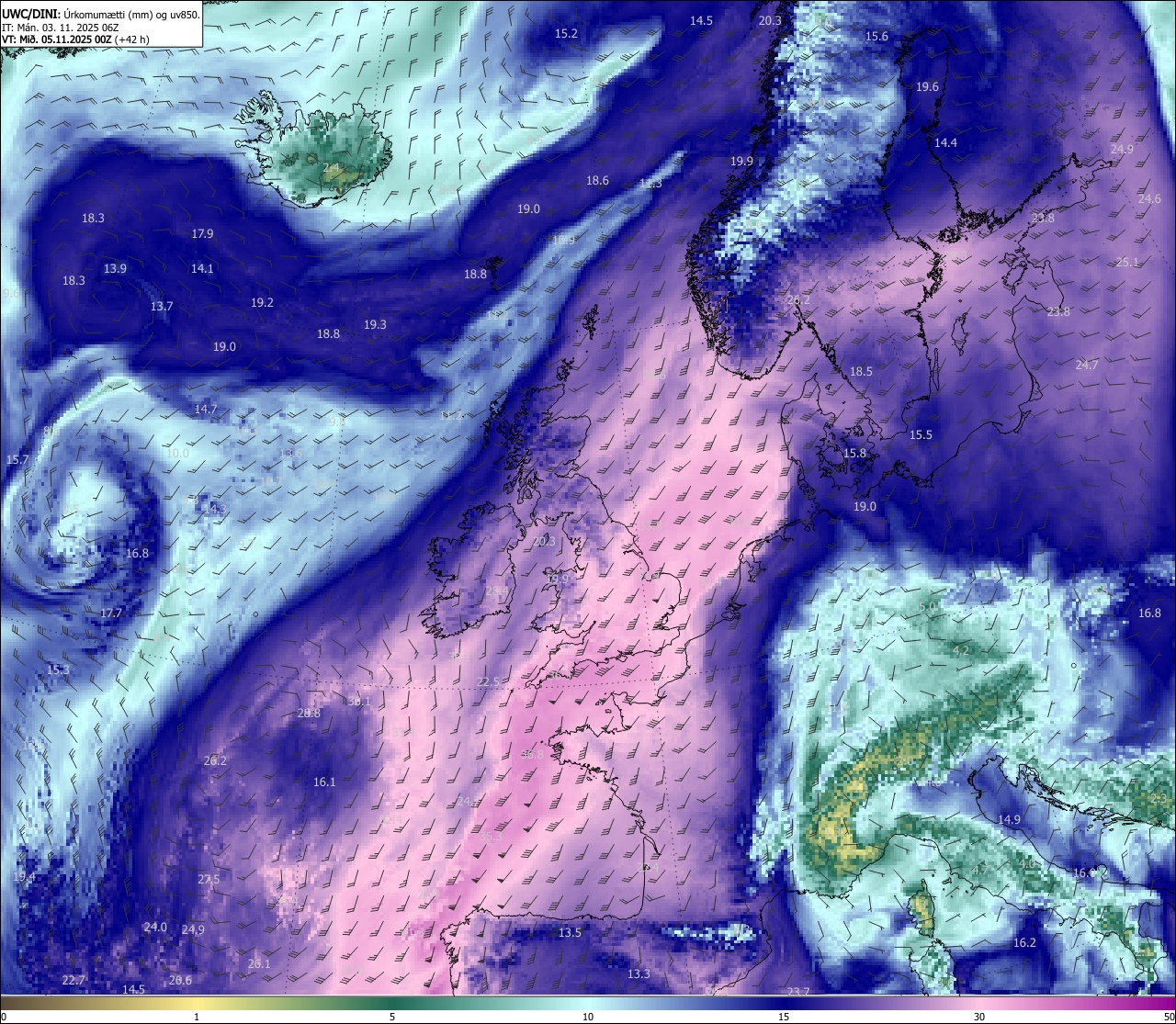Click the 17.7 value near the cyclone swirl
Viewport: 1176px width, 1024px height.
click(x=111, y=613)
